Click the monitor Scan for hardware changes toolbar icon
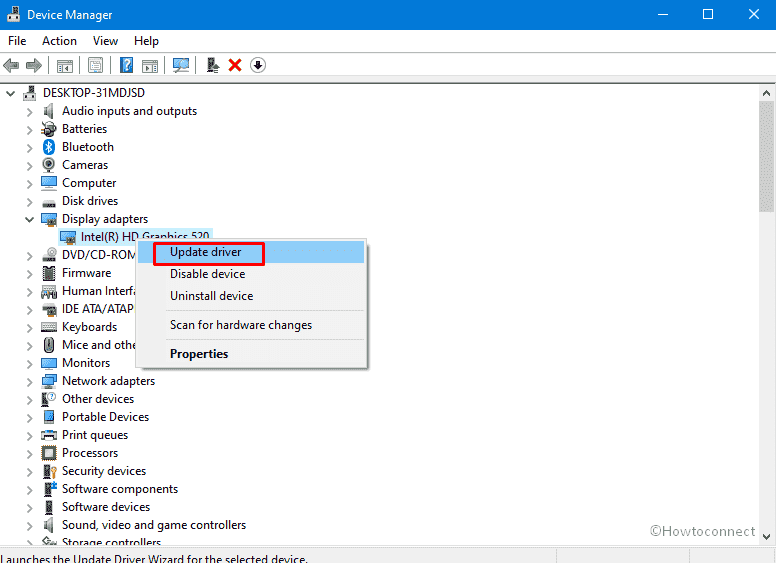Viewport: 776px width, 563px height. point(181,65)
